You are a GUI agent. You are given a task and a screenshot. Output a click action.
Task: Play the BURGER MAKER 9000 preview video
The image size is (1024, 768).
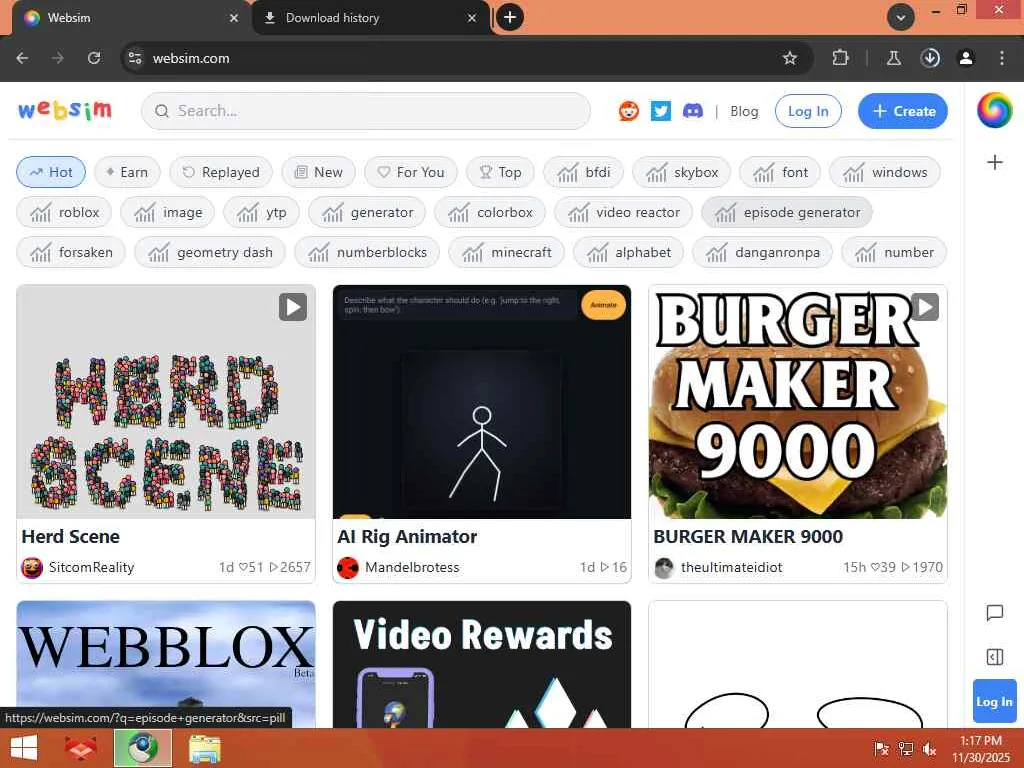coord(925,307)
